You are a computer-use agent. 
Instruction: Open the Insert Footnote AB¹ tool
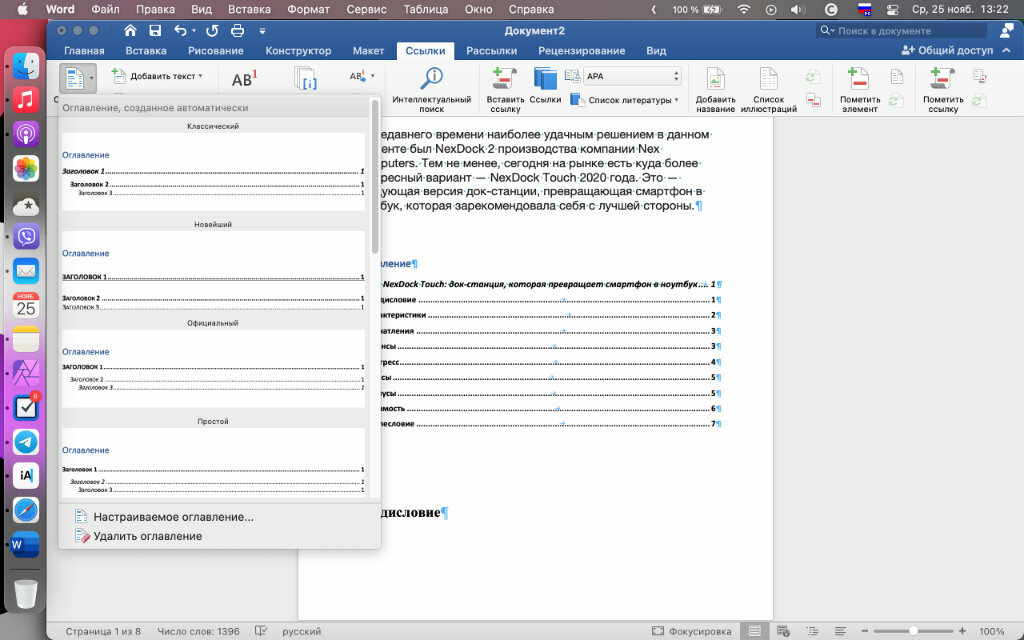(244, 79)
